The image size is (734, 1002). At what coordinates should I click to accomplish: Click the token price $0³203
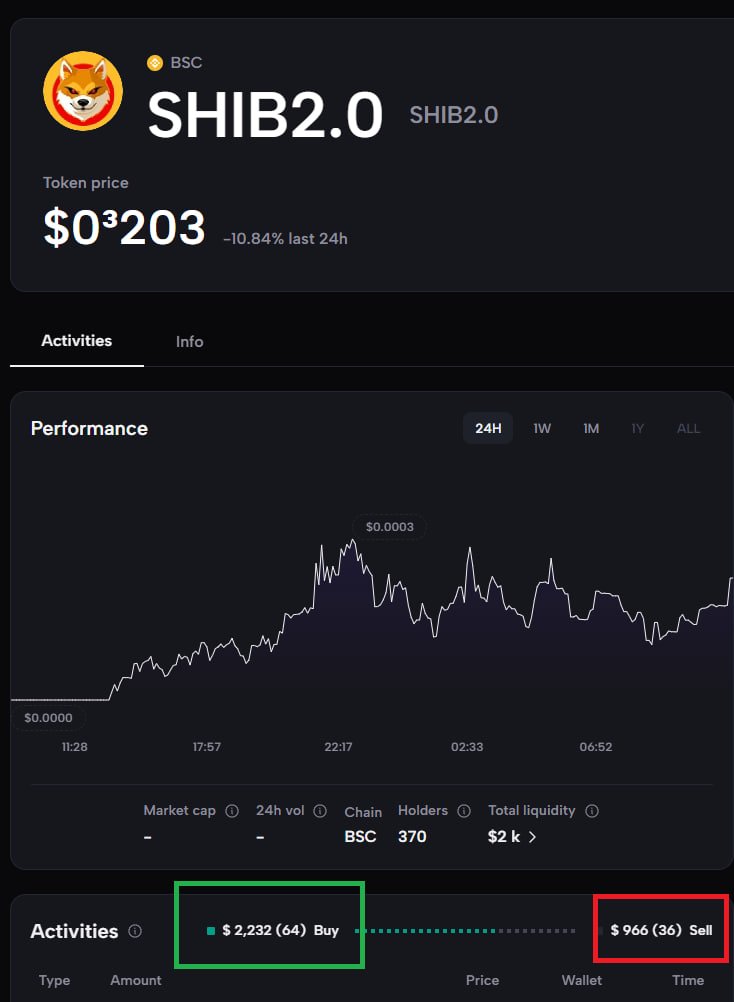(125, 227)
